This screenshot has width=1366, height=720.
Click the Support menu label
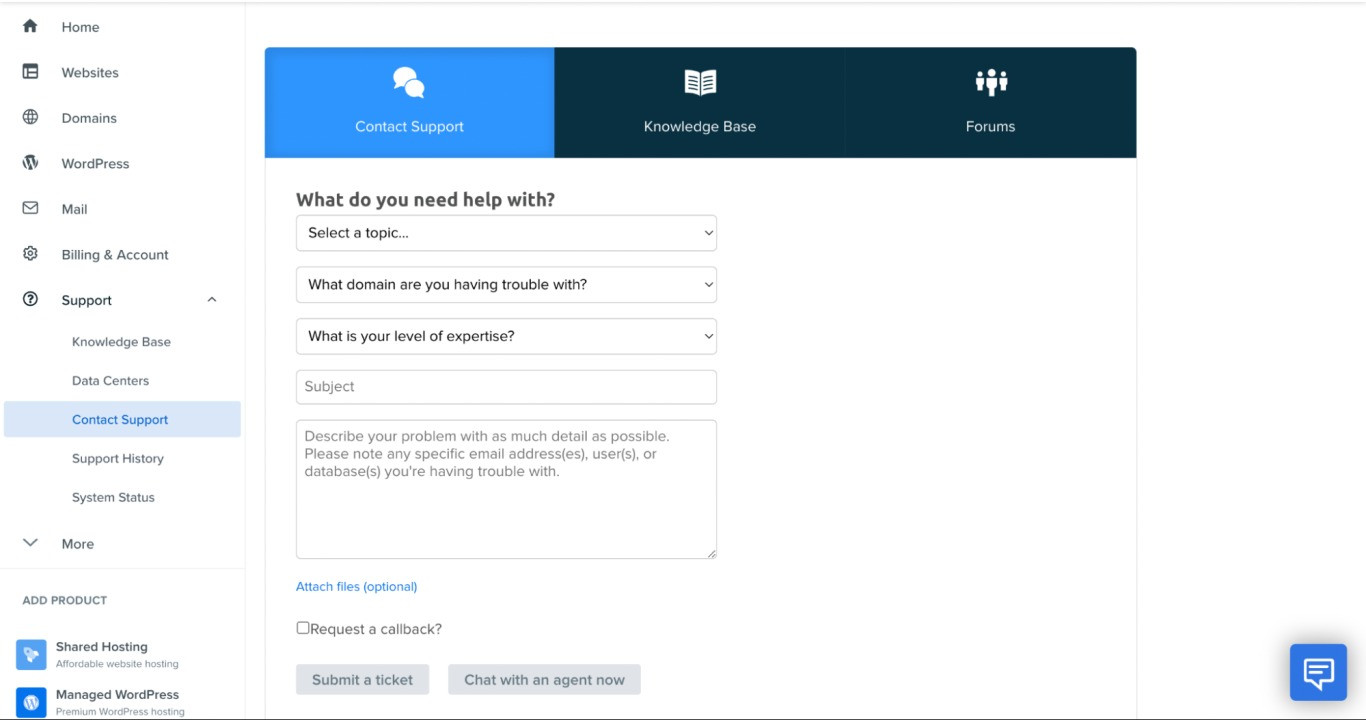[x=87, y=300]
